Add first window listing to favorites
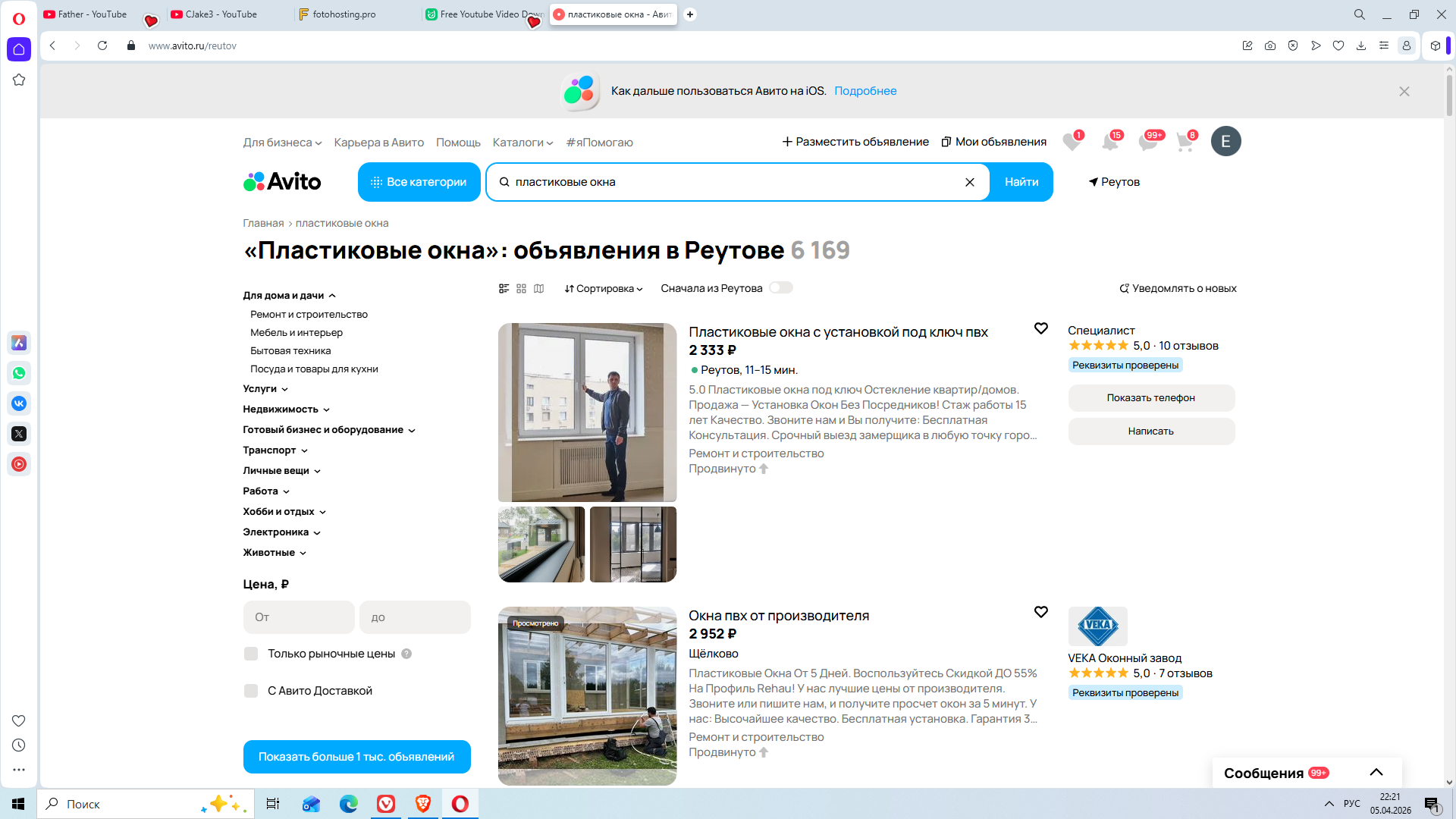 coord(1041,328)
